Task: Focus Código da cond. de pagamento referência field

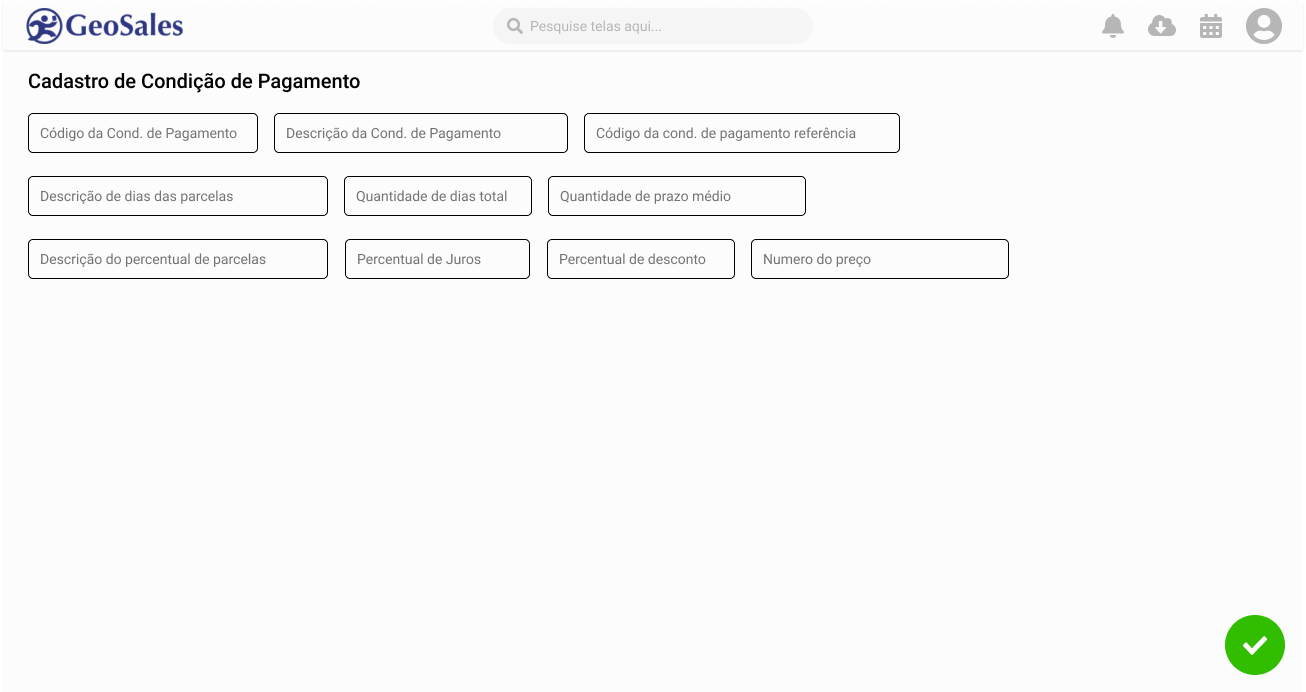Action: pyautogui.click(x=742, y=133)
